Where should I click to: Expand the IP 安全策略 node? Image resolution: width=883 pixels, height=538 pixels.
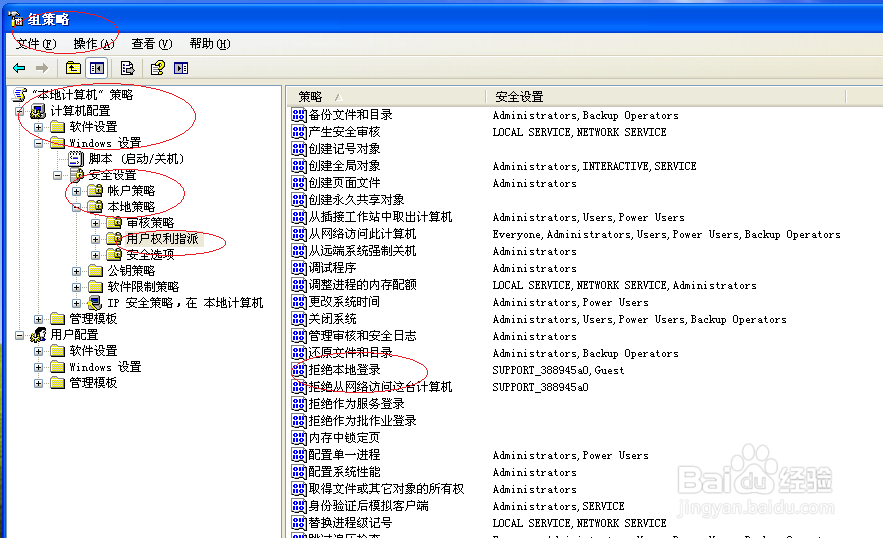pyautogui.click(x=77, y=303)
